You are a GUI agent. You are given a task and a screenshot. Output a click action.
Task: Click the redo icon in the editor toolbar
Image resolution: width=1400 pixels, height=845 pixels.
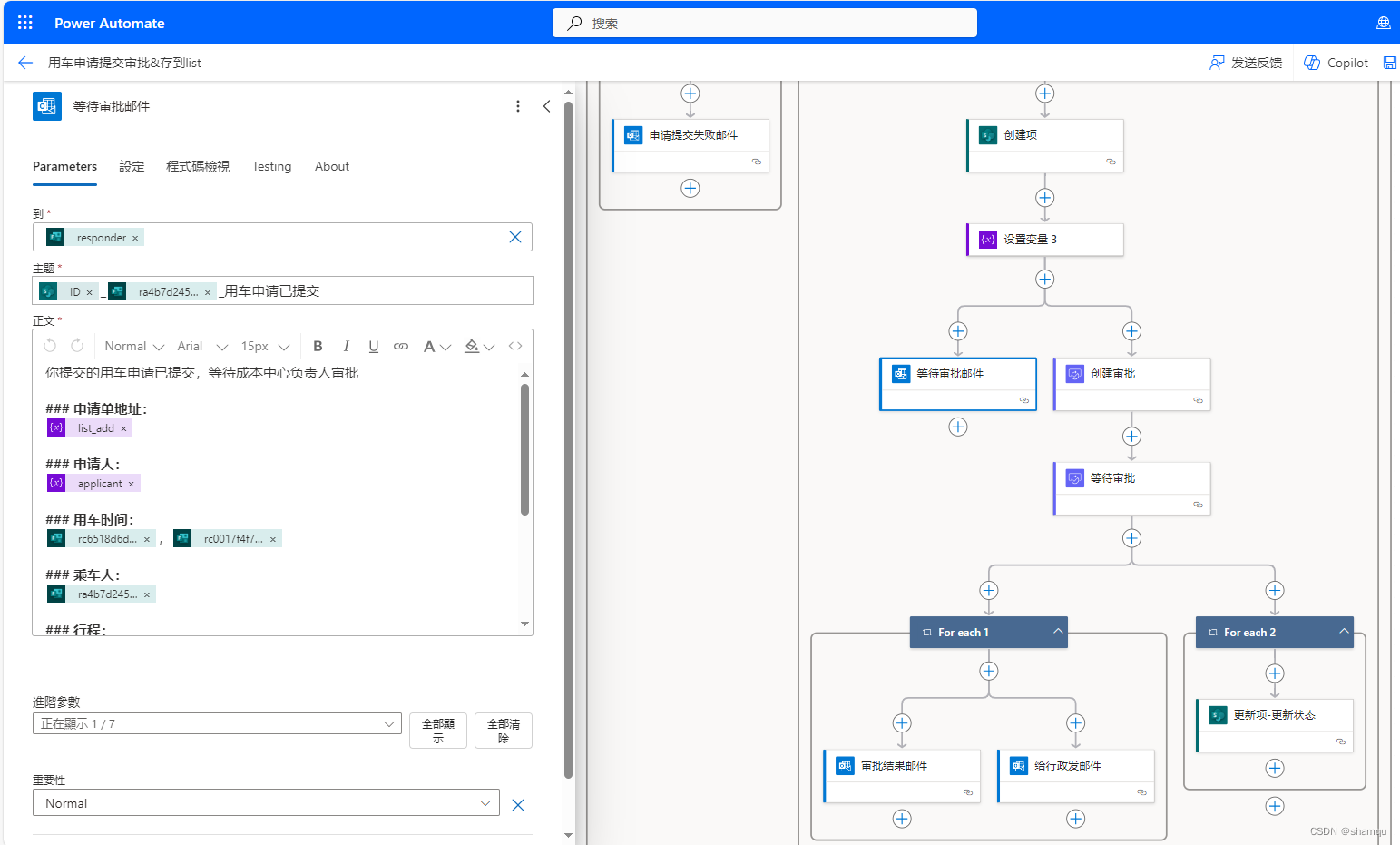[x=76, y=346]
